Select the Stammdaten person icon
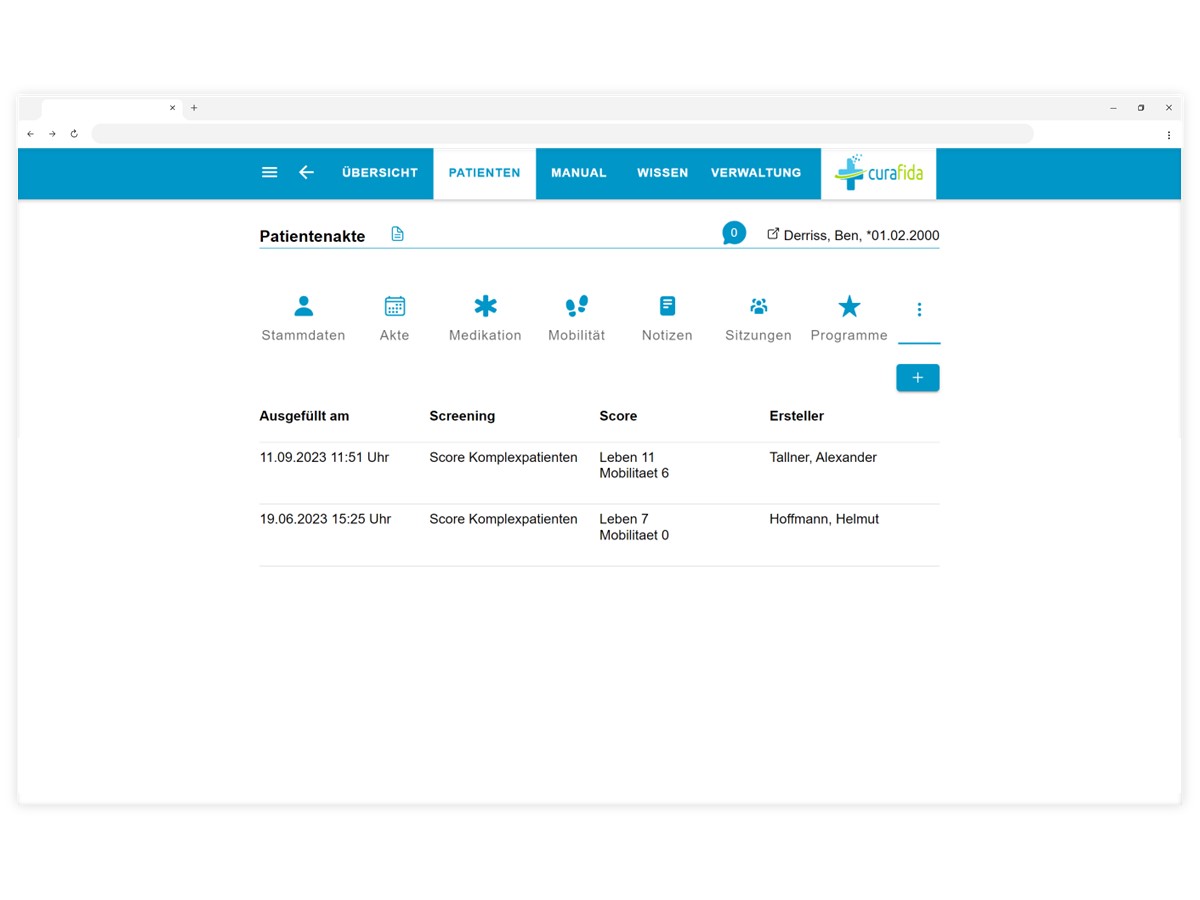1200x900 pixels. (303, 306)
